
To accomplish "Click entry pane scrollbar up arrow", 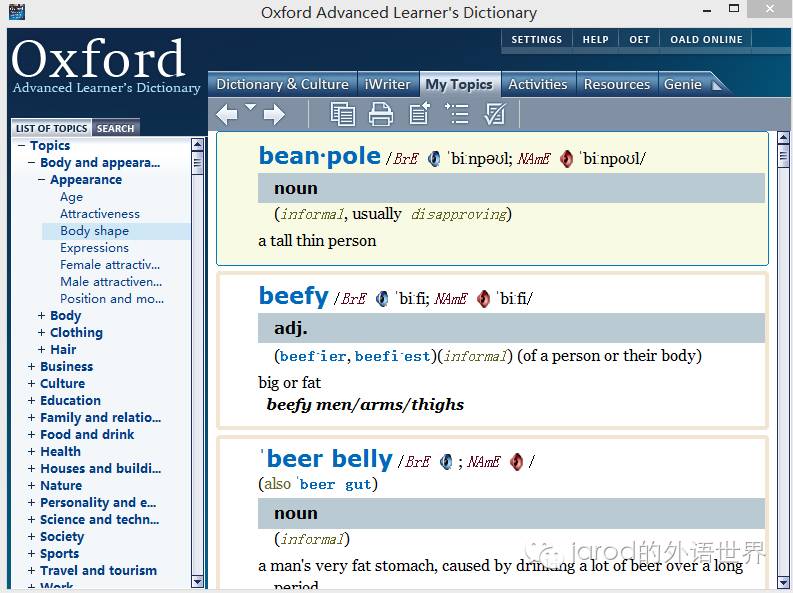I will pos(783,138).
